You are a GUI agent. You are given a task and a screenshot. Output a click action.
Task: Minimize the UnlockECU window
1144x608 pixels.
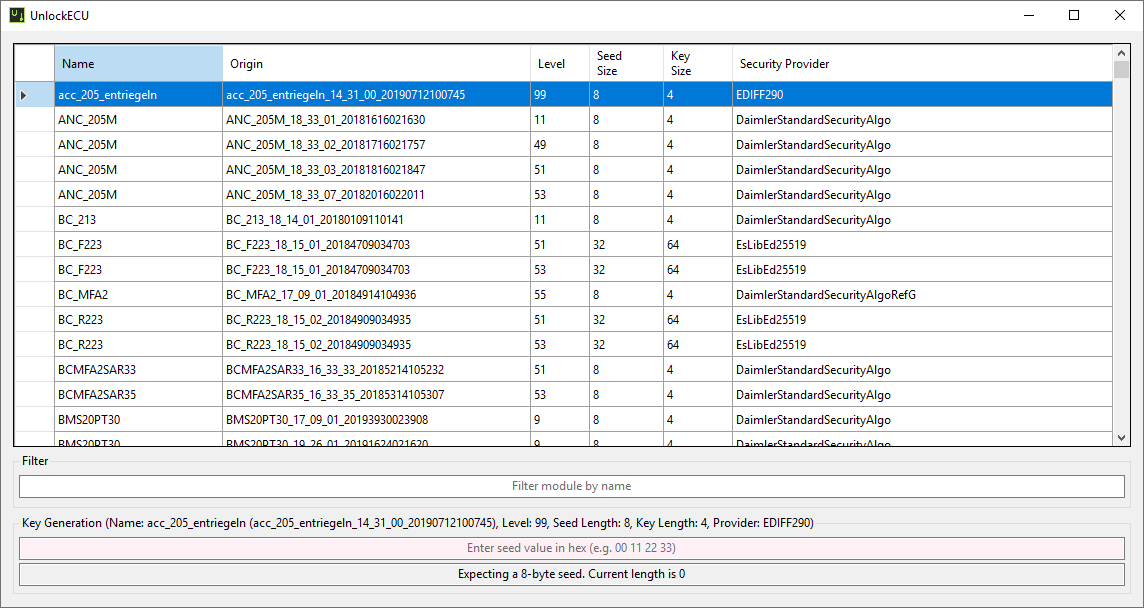tap(1029, 15)
